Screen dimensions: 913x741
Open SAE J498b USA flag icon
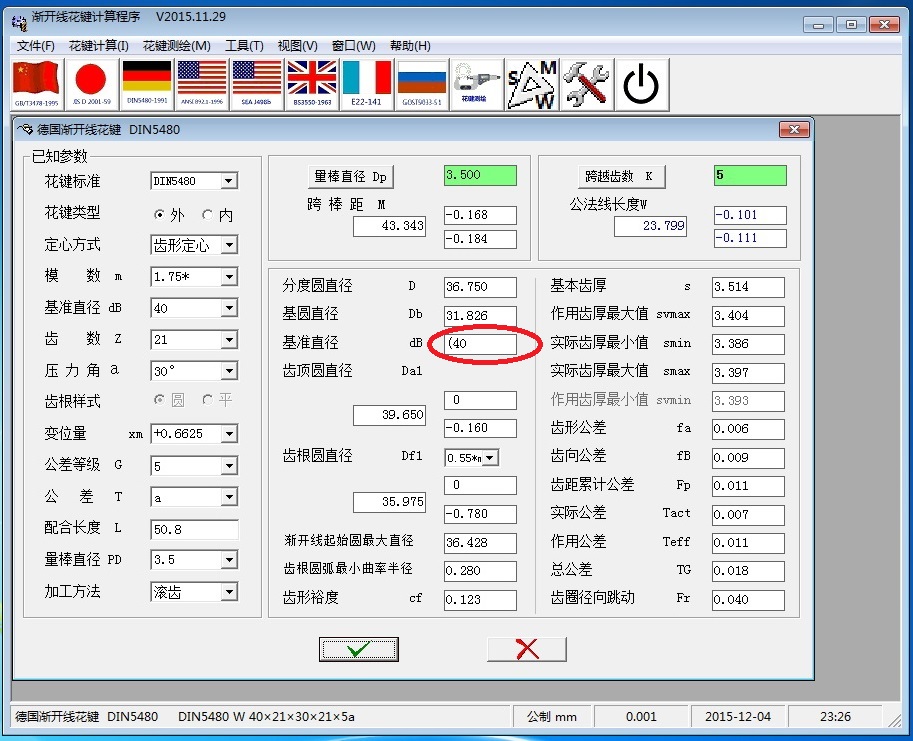point(256,84)
